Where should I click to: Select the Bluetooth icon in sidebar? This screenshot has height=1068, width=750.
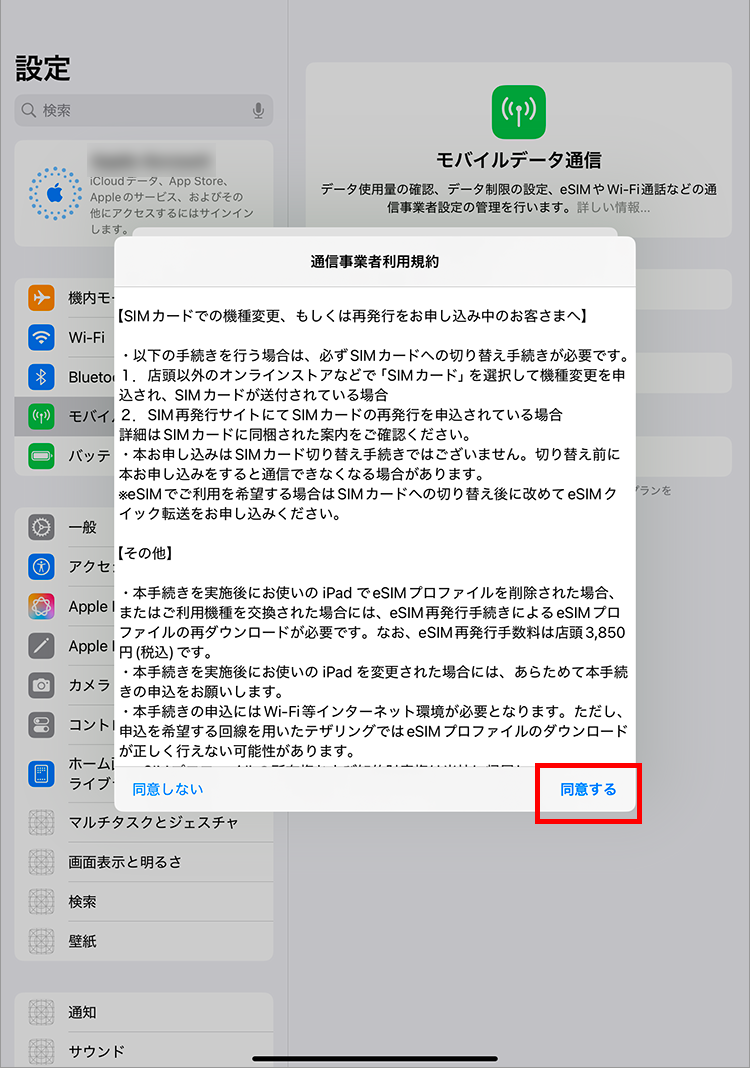(x=42, y=377)
